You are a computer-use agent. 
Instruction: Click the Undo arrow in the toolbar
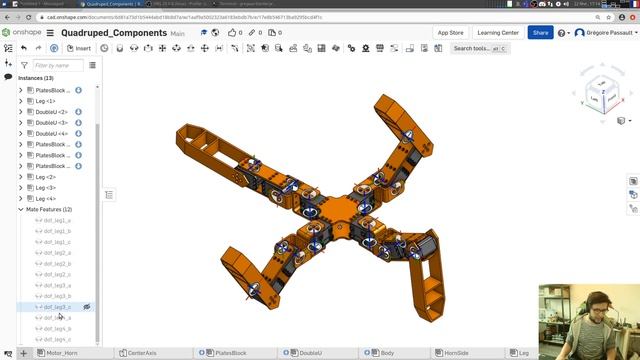24,48
